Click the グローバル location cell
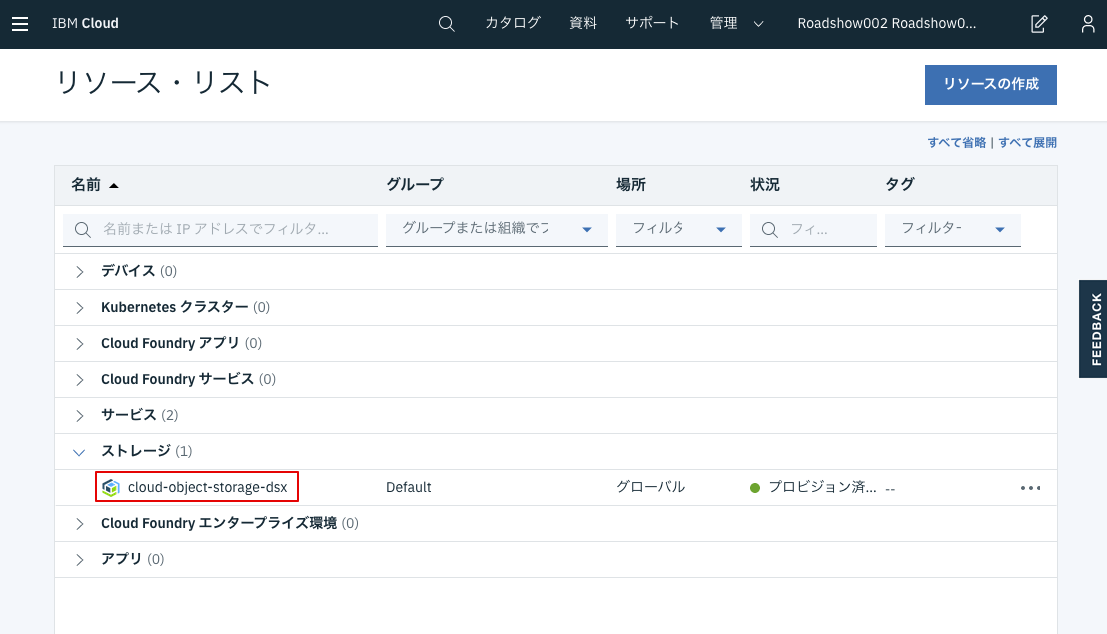 [650, 487]
